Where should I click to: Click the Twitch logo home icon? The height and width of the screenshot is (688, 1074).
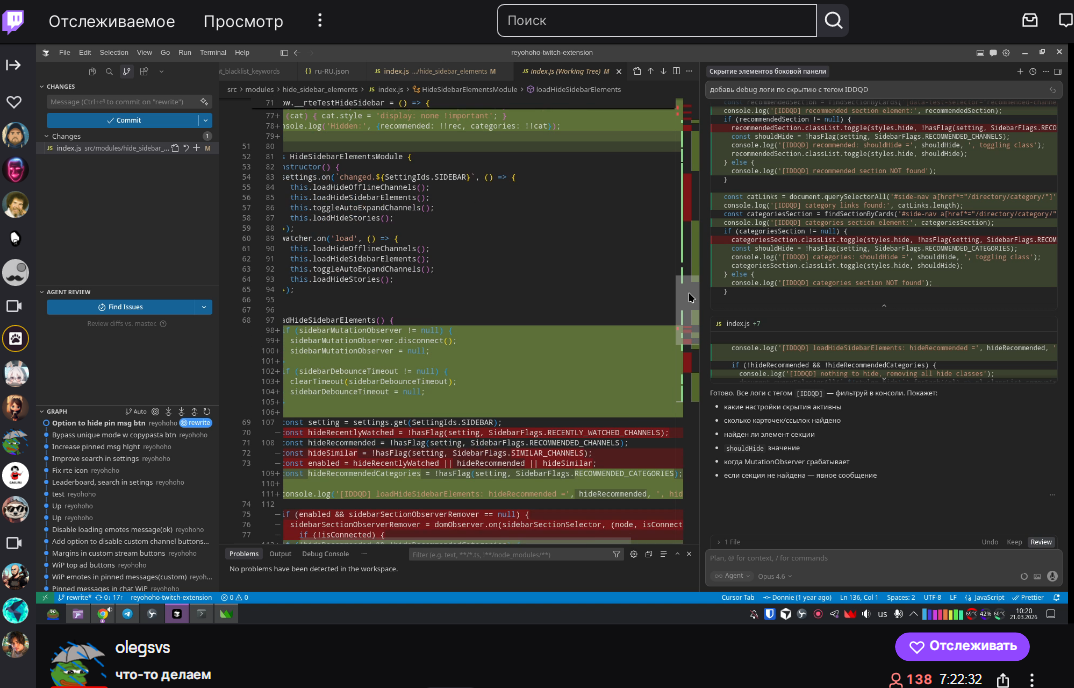(15, 21)
